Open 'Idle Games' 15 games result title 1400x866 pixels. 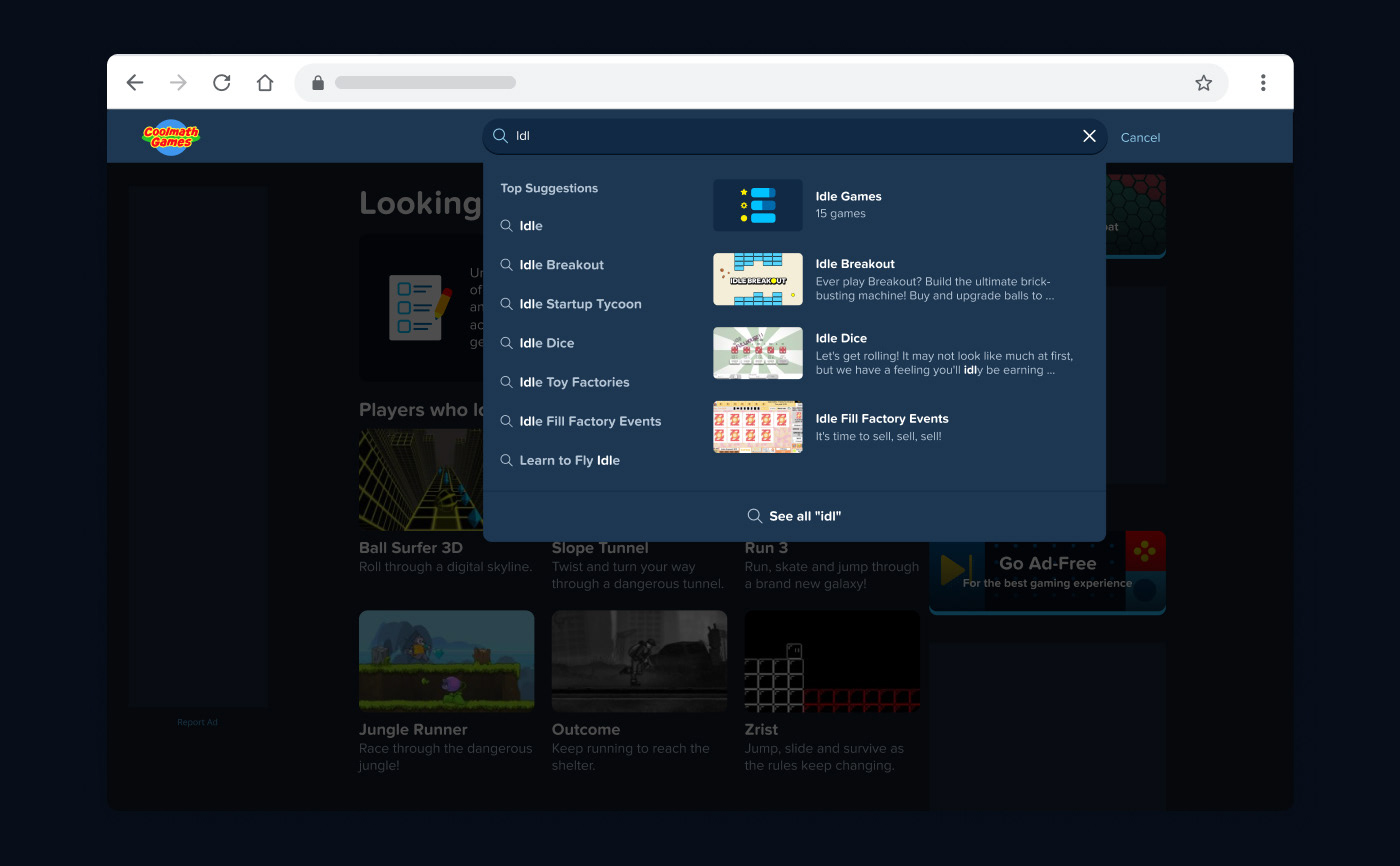pos(848,196)
